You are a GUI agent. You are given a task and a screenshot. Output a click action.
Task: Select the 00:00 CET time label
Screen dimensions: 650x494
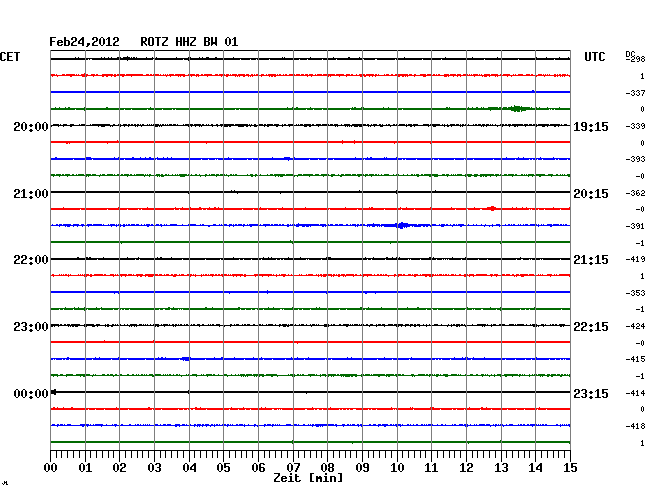click(31, 393)
